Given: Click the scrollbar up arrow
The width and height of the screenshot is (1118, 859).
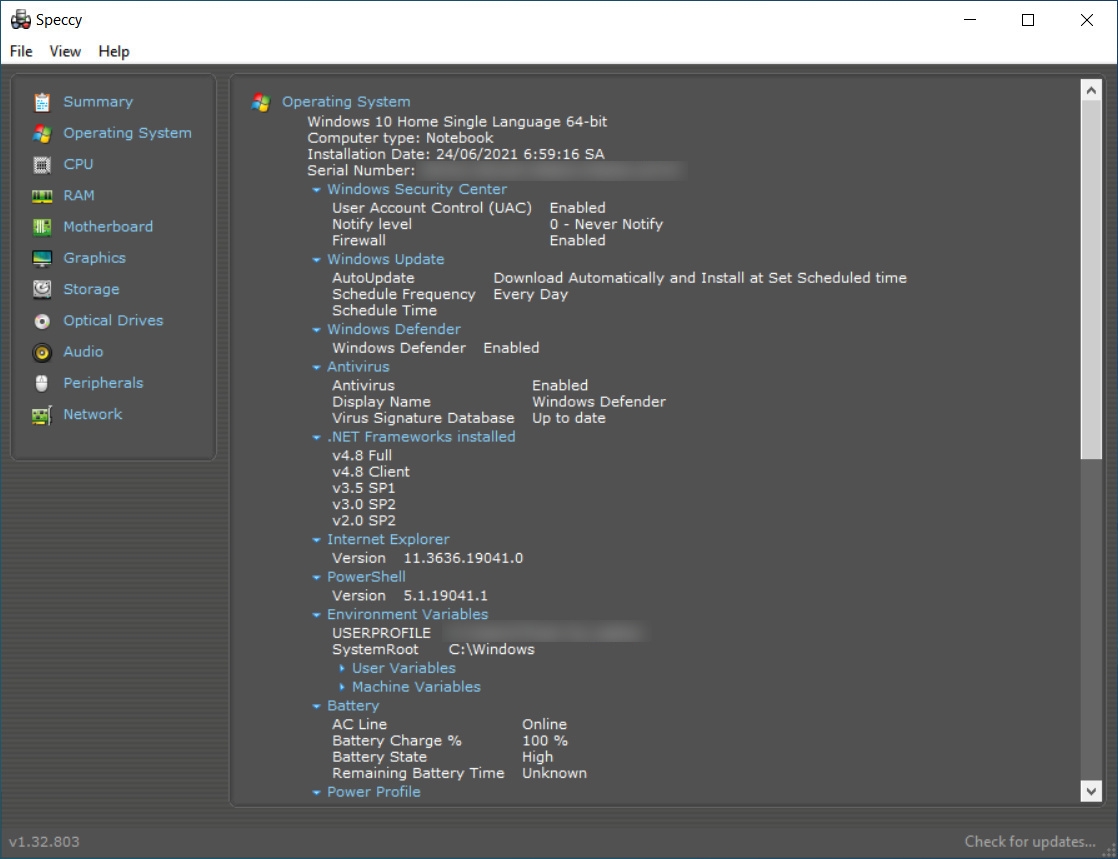Looking at the screenshot, I should pyautogui.click(x=1091, y=90).
